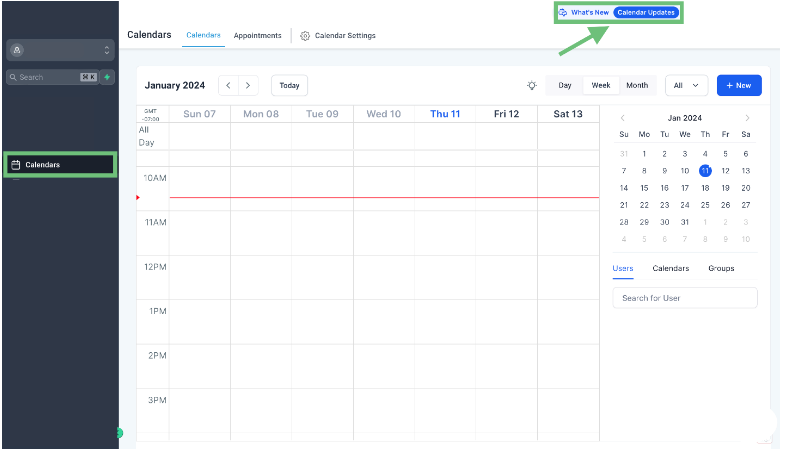Go to next week with right arrow
Viewport: 788px width, 451px height.
tap(249, 86)
